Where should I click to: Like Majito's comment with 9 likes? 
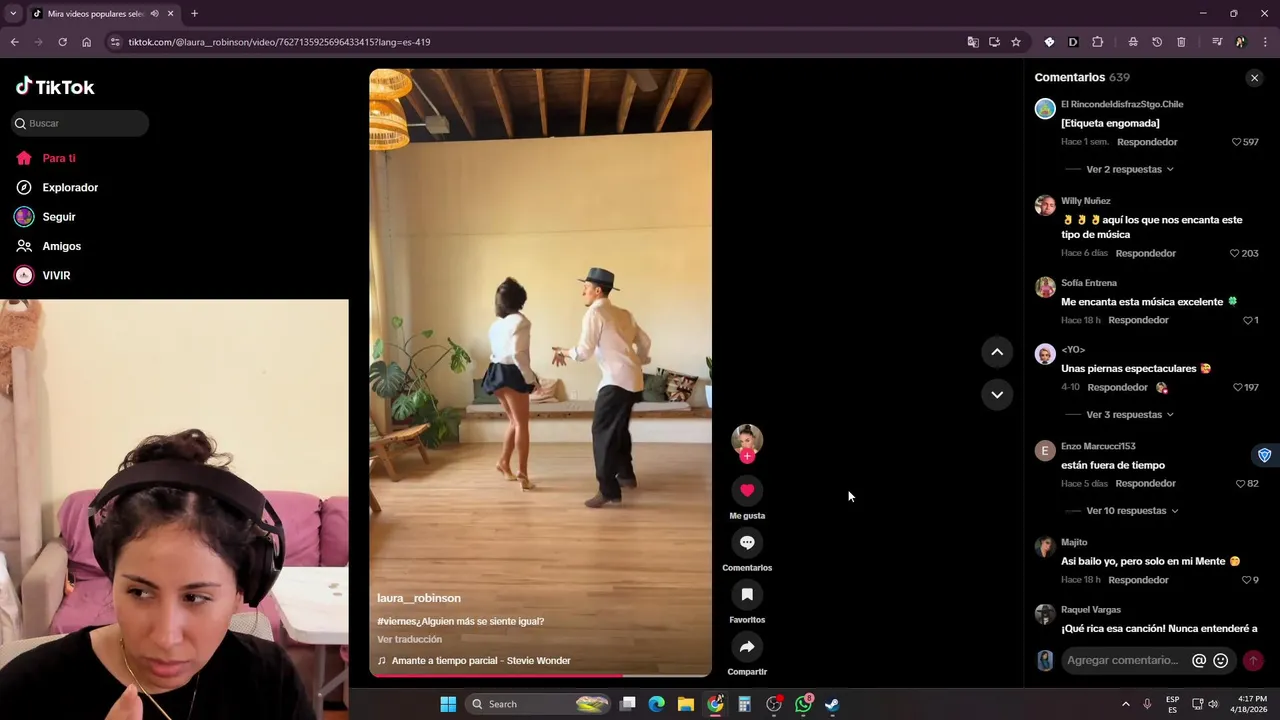[1246, 580]
